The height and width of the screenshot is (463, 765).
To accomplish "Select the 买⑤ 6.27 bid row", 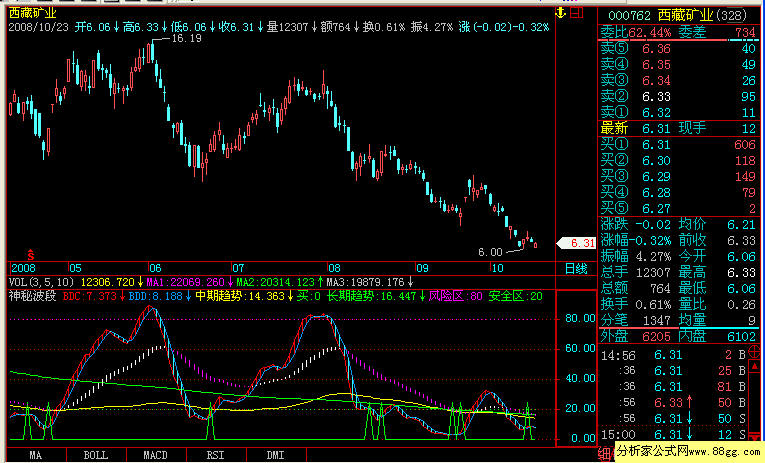I will pyautogui.click(x=678, y=209).
